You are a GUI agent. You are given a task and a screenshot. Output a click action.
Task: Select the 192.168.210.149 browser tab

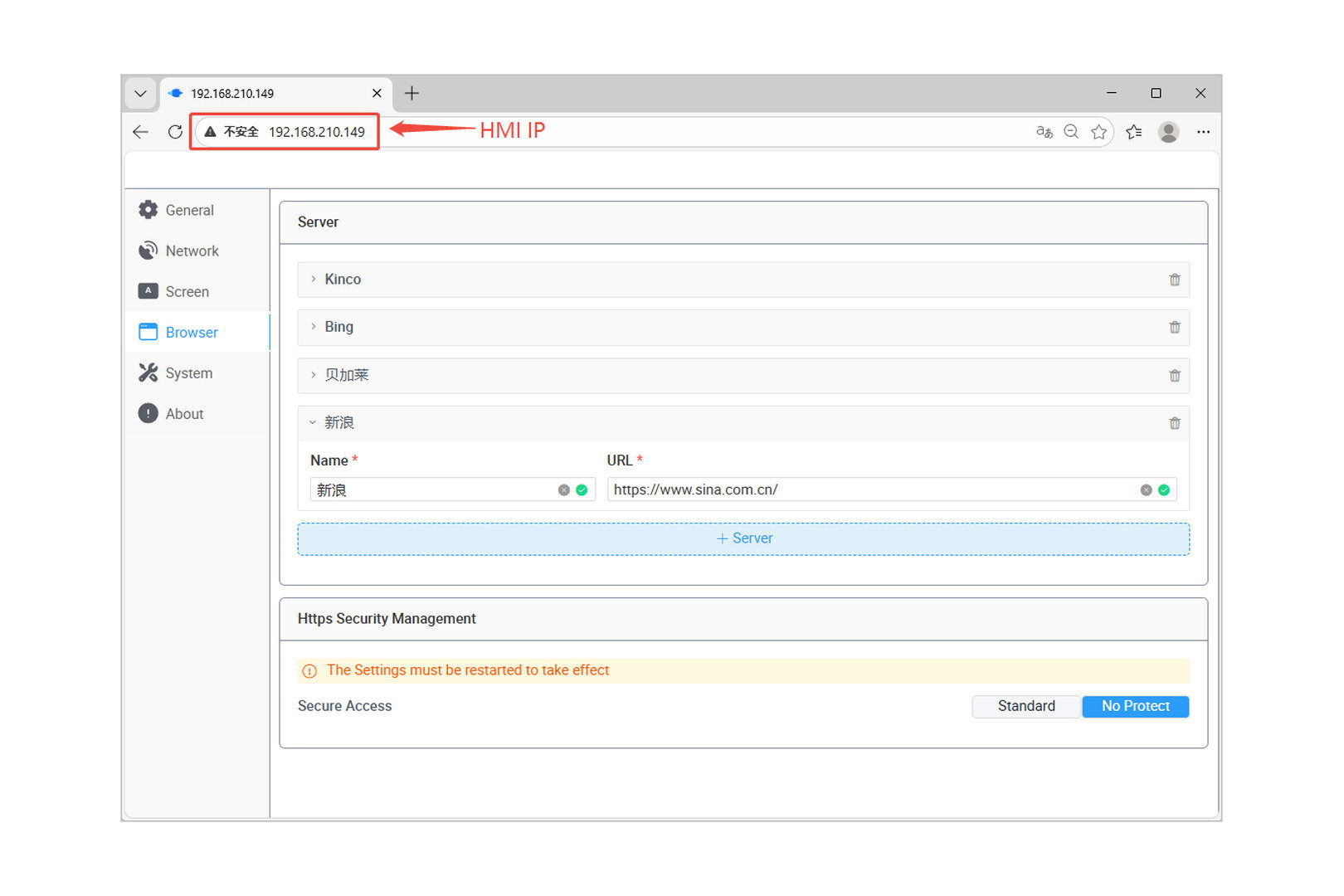coord(274,94)
